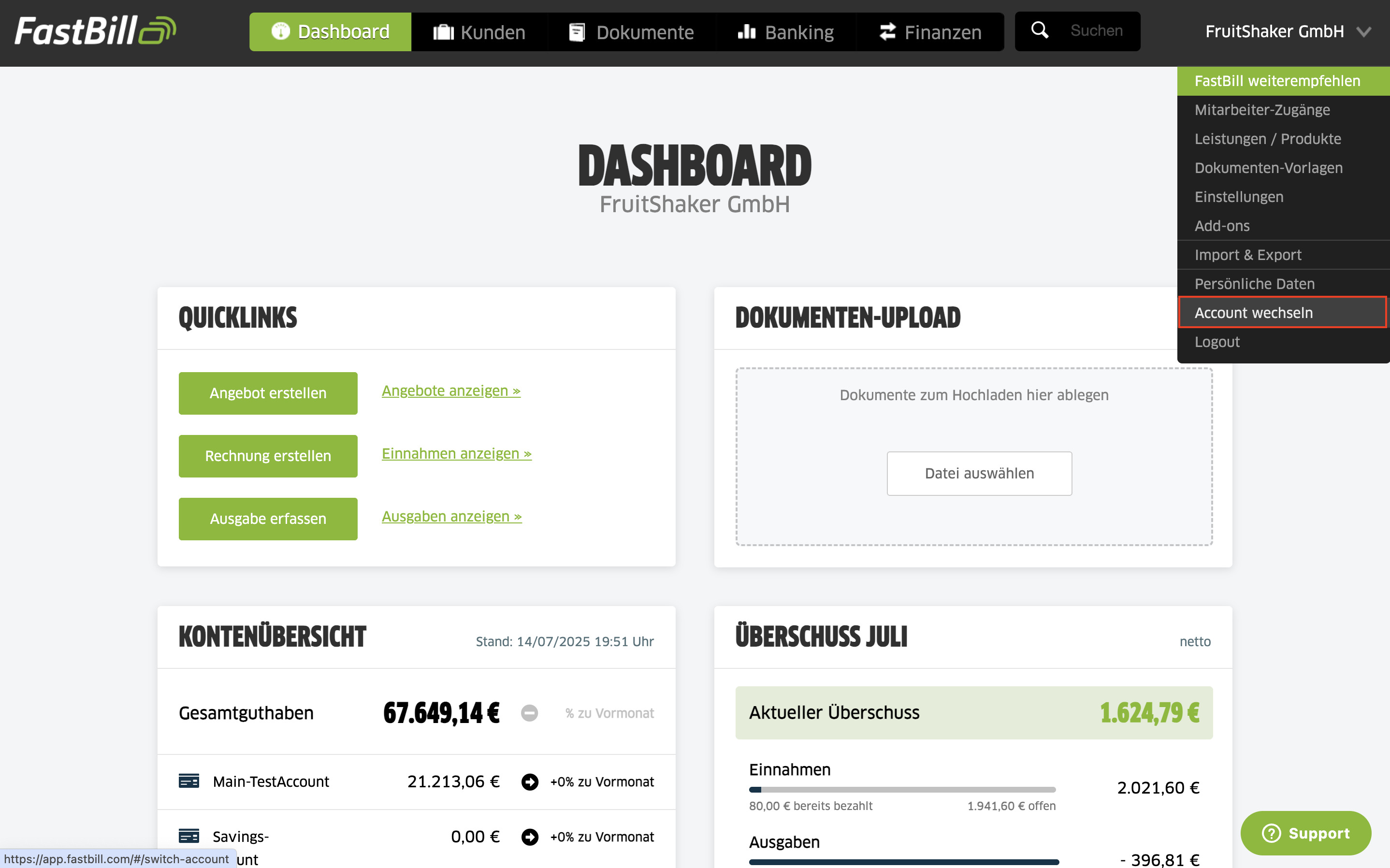The width and height of the screenshot is (1390, 868).
Task: Open the Finanzen tab
Action: point(930,32)
